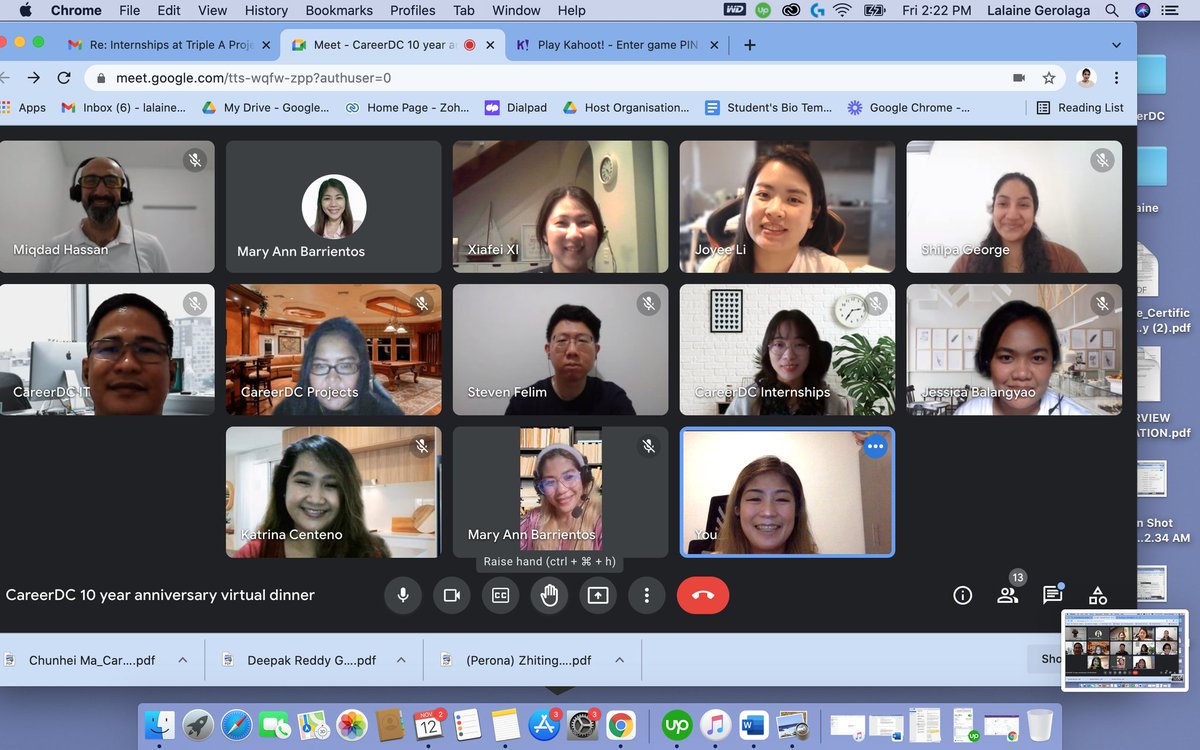Go forward in browser history
1200x750 pixels.
(34, 77)
